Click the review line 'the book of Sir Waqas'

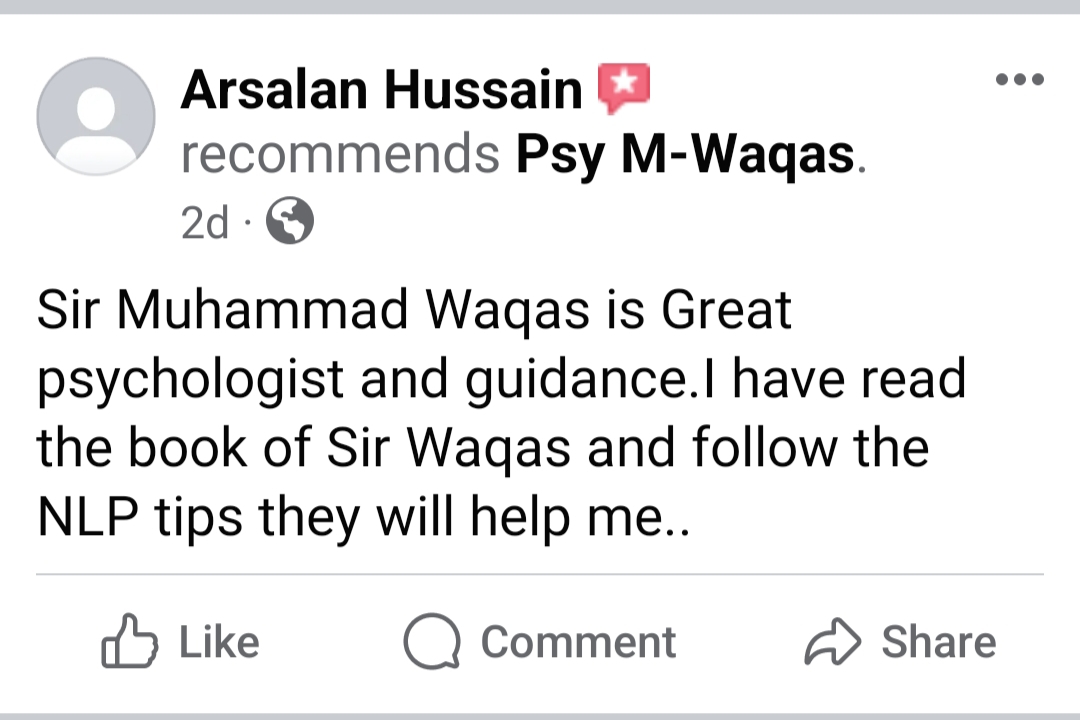click(483, 447)
